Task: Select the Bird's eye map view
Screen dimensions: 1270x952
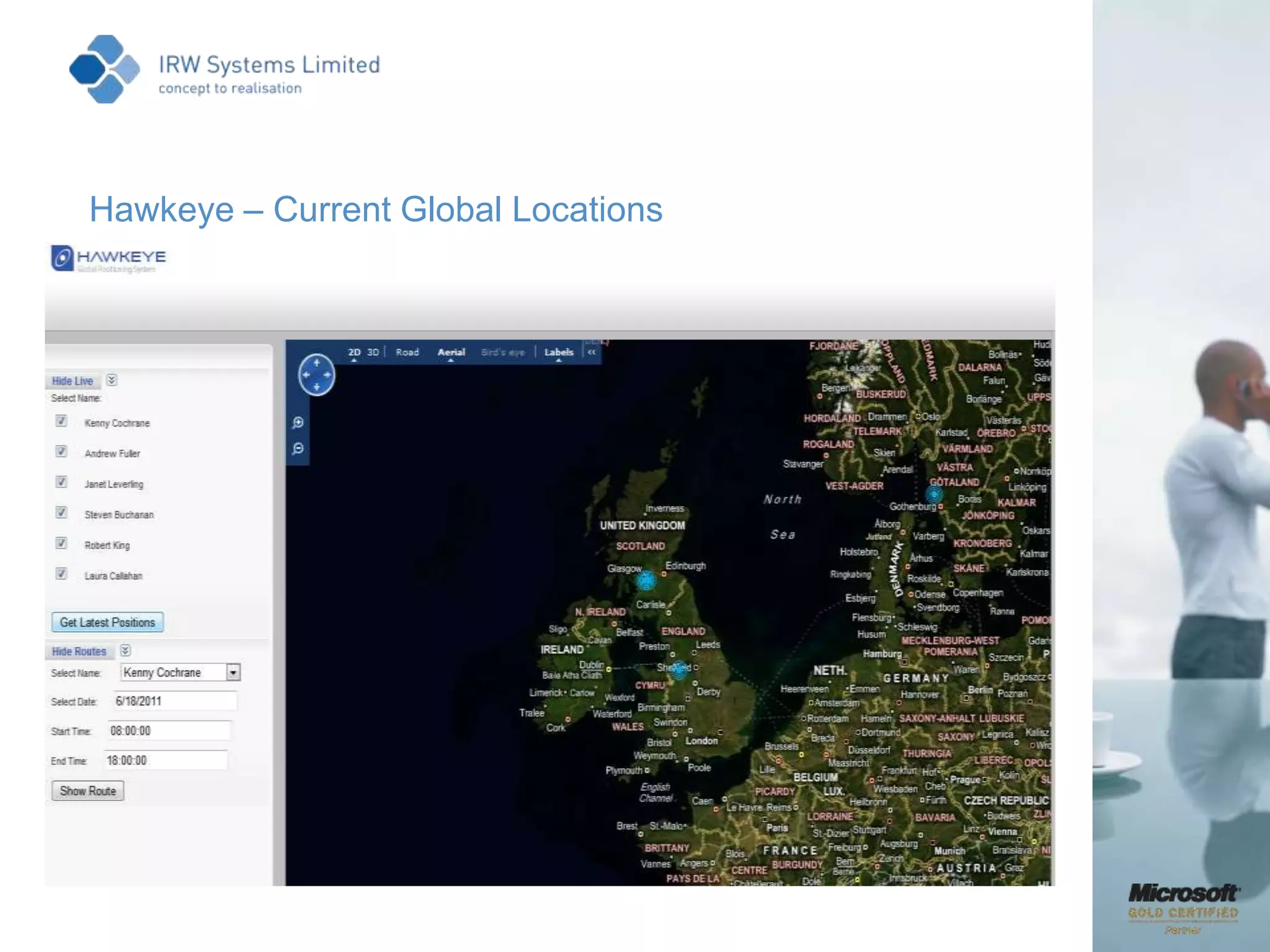Action: pos(503,352)
